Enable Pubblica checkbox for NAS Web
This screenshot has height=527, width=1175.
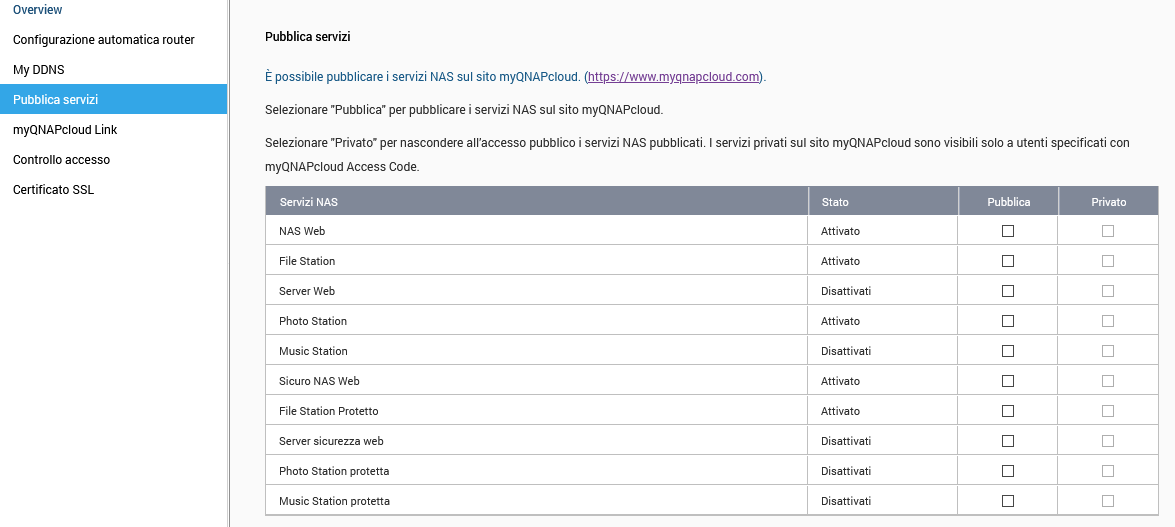pos(1008,231)
